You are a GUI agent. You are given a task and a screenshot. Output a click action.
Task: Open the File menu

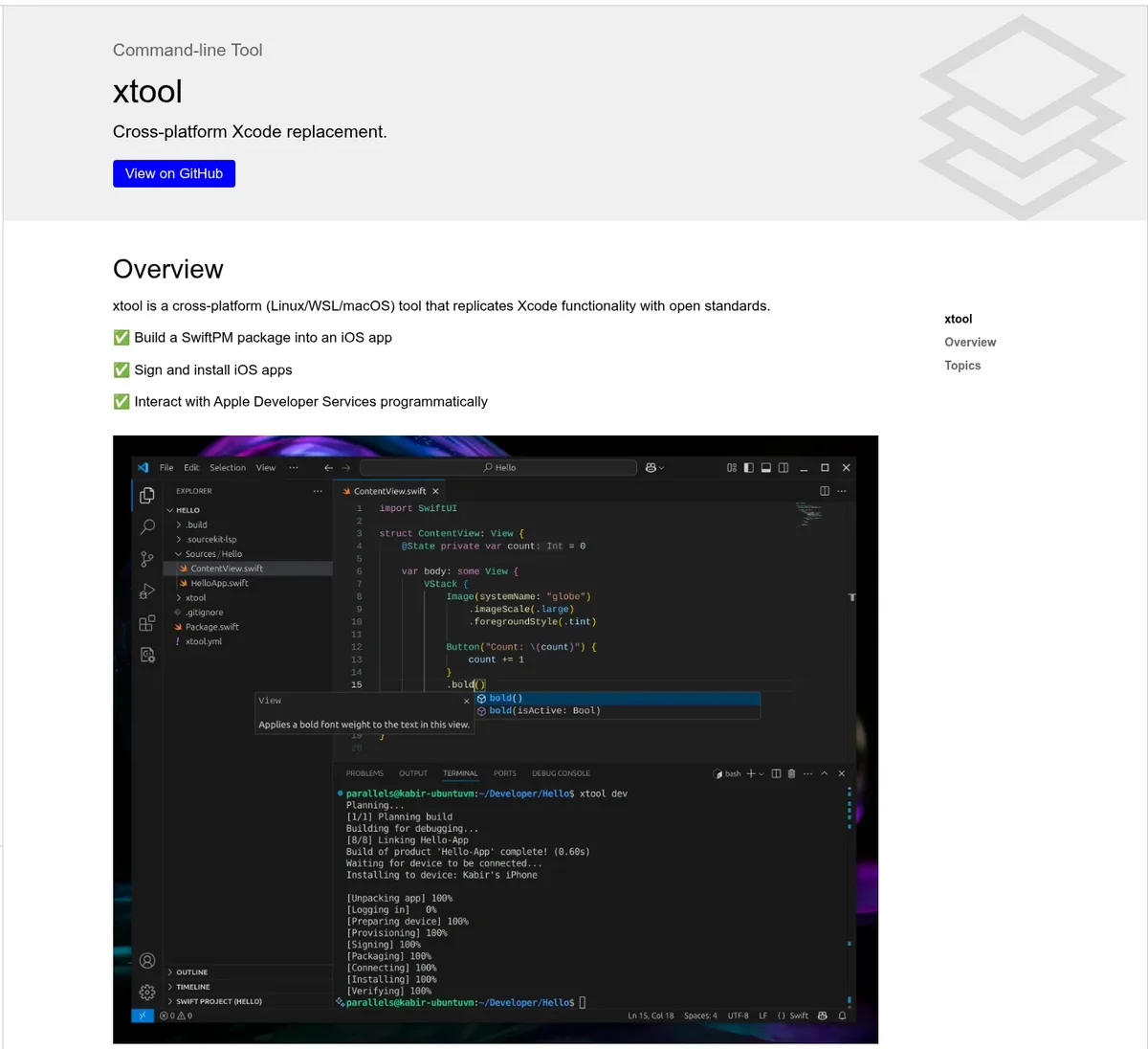coord(166,468)
